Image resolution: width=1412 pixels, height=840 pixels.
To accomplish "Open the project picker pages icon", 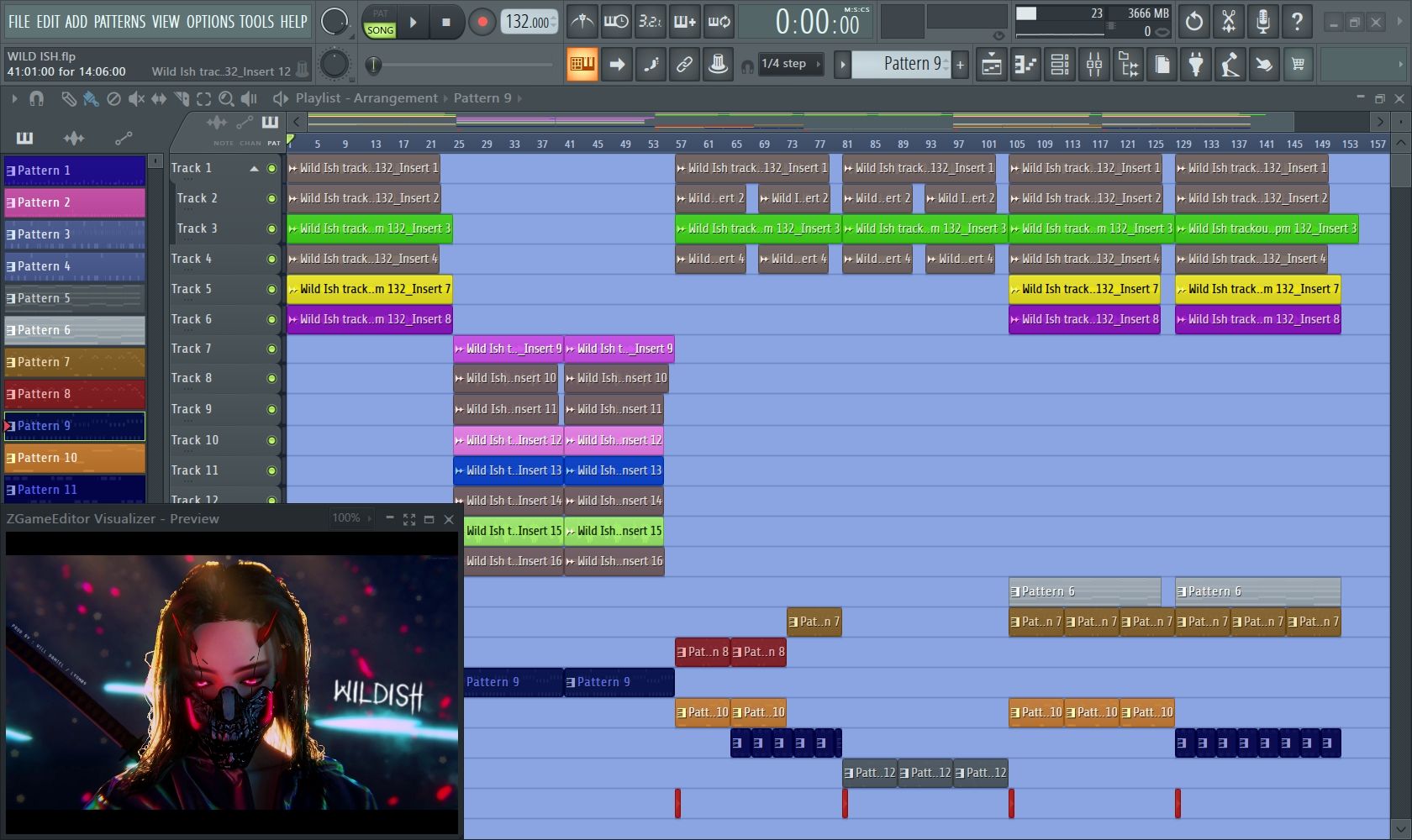I will pyautogui.click(x=1162, y=64).
